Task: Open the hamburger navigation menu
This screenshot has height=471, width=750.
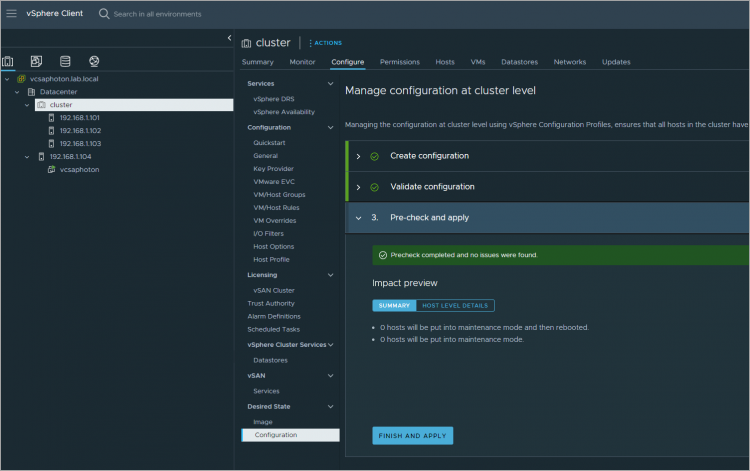Action: pos(11,13)
